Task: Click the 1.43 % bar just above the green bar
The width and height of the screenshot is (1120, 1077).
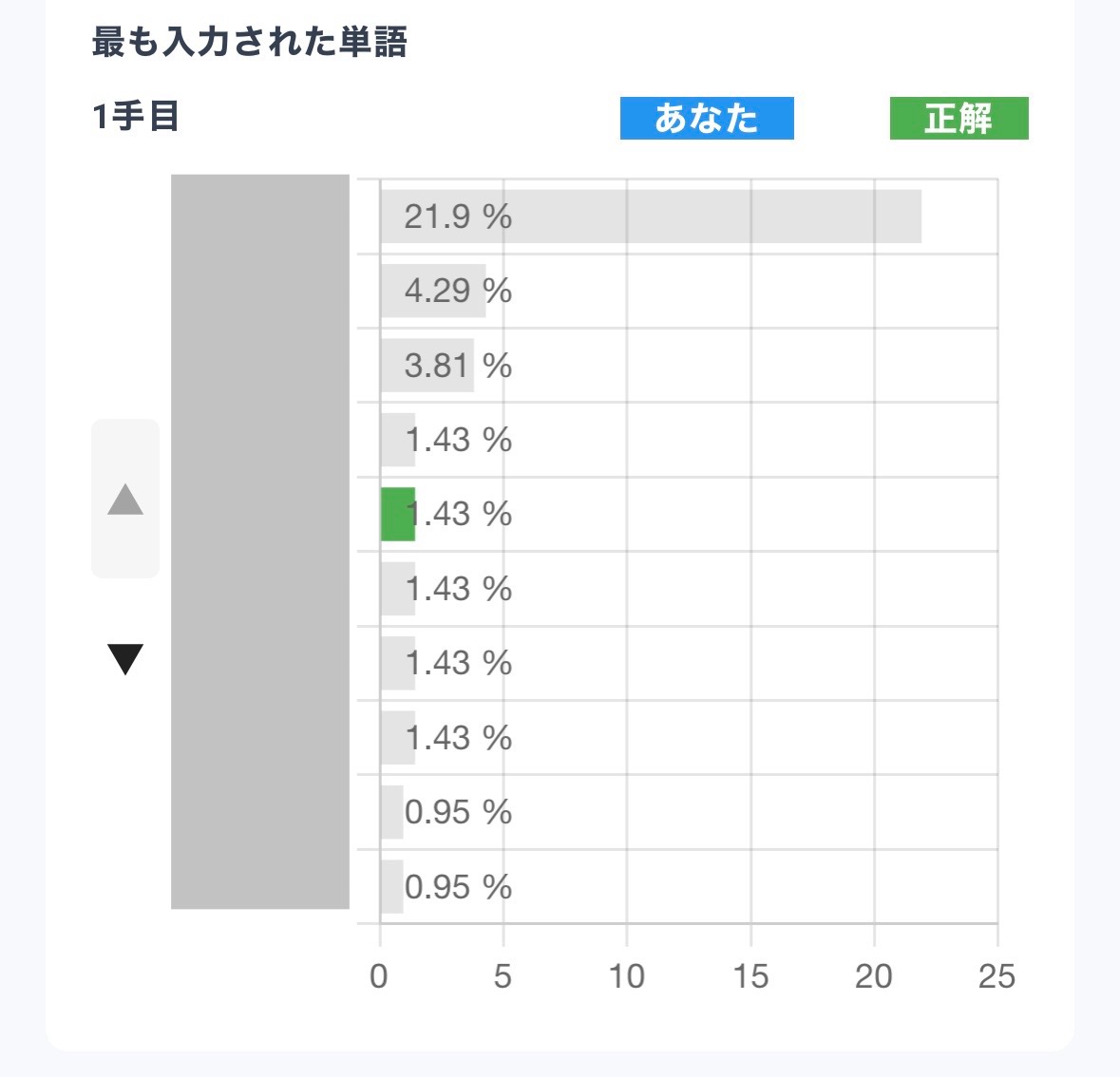Action: coord(397,440)
